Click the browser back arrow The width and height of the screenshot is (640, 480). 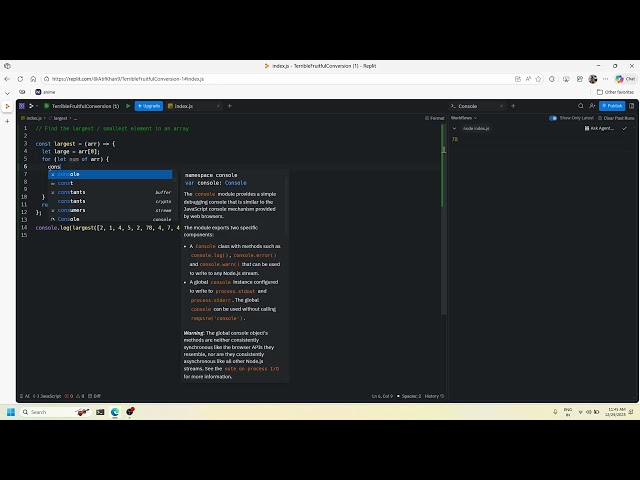point(7,79)
